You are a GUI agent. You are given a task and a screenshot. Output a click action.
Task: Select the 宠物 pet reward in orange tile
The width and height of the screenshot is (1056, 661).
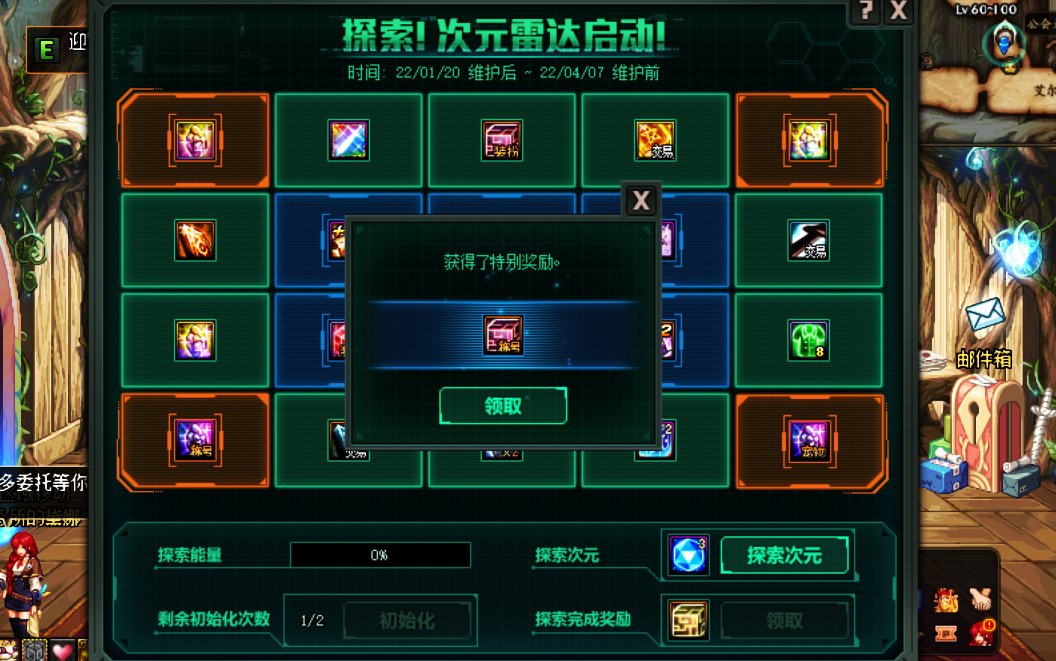coord(808,441)
